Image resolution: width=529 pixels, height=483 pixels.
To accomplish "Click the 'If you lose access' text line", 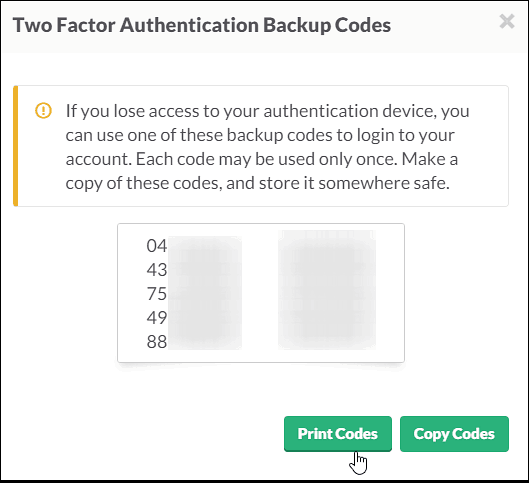I will click(x=268, y=111).
